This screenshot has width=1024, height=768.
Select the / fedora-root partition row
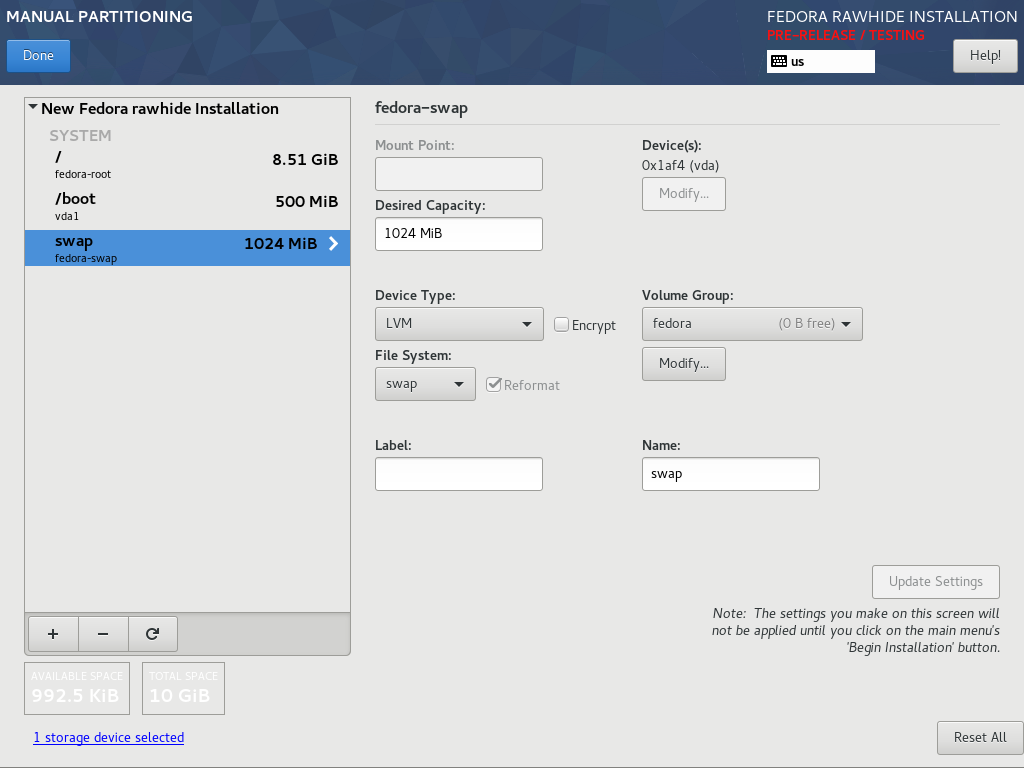pyautogui.click(x=187, y=163)
